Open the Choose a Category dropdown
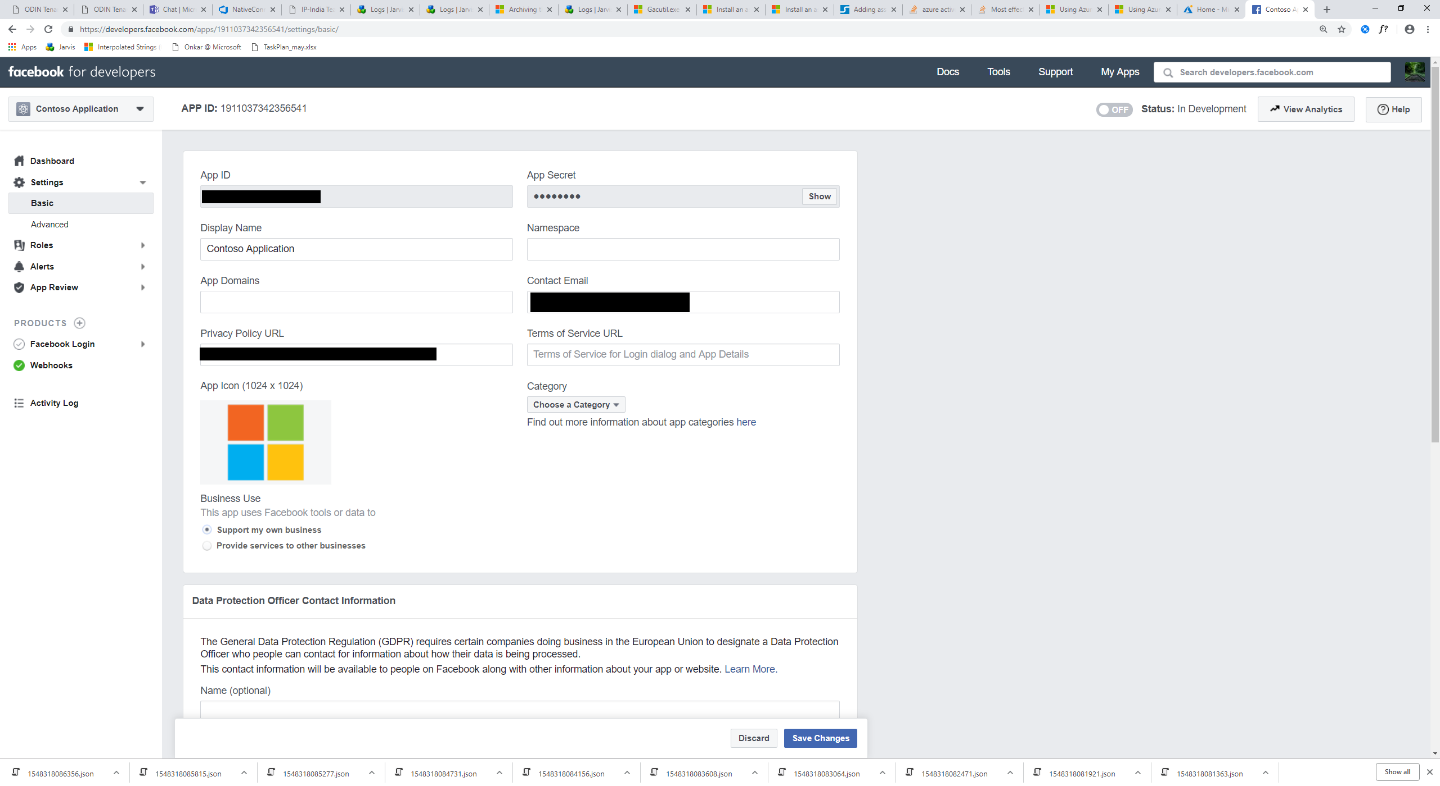 576,404
